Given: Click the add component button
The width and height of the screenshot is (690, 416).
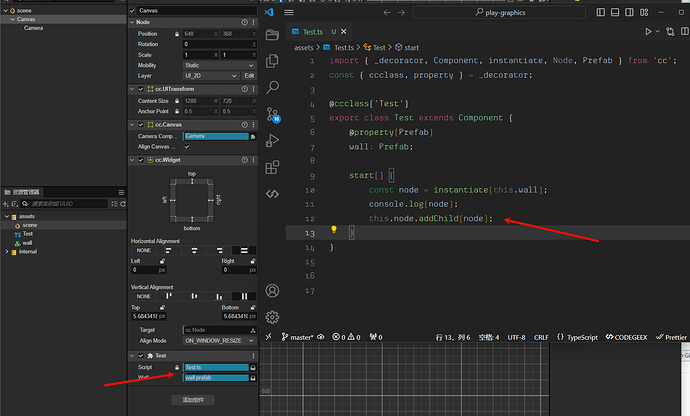Looking at the screenshot, I should [x=192, y=400].
